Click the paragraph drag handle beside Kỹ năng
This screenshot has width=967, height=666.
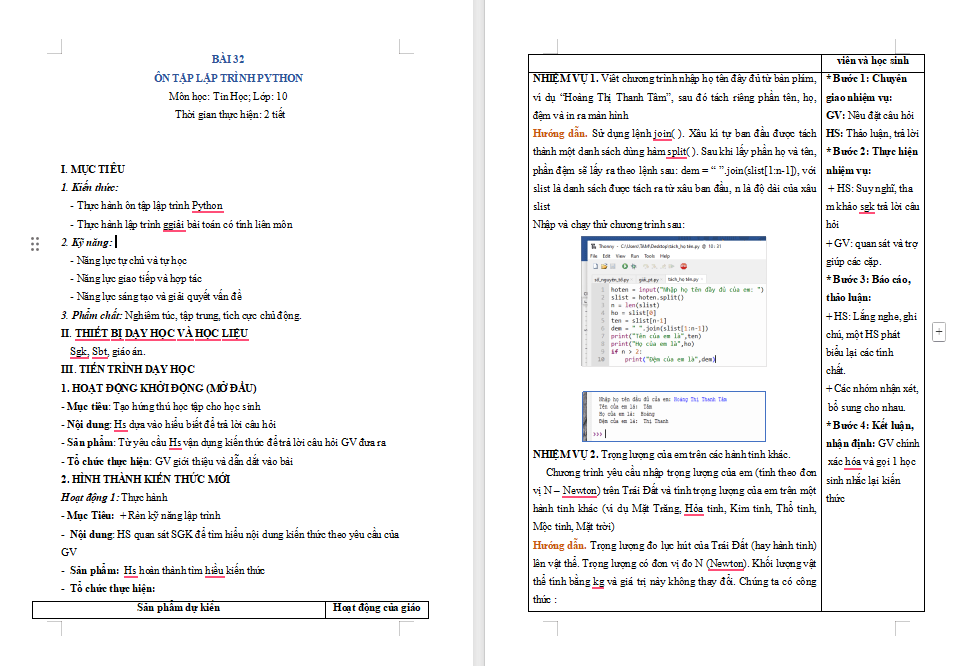(x=35, y=243)
